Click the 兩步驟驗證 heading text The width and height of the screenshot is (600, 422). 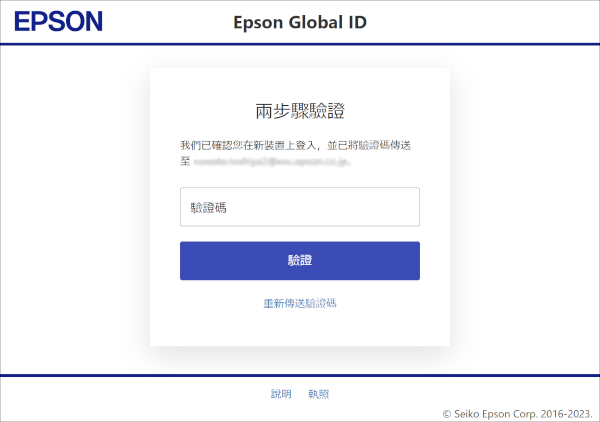300,111
